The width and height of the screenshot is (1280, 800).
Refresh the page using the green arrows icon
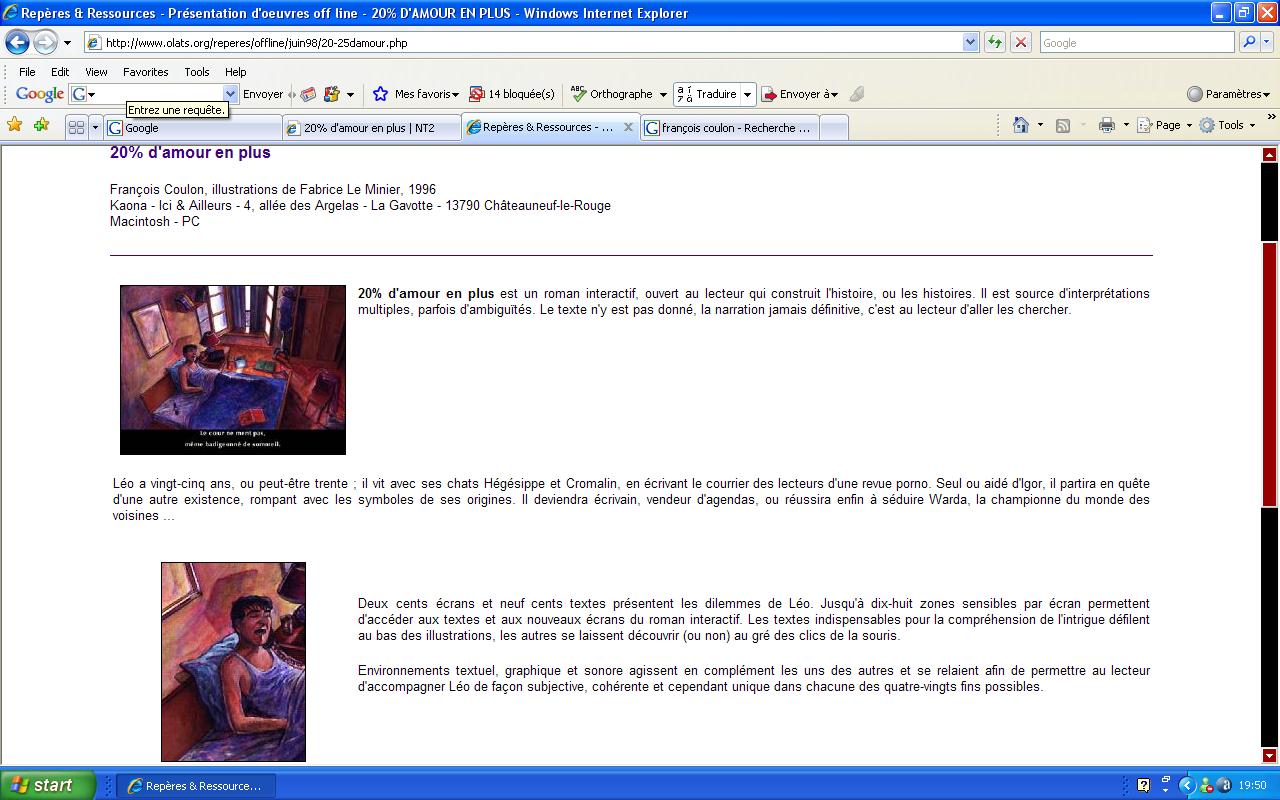pos(995,43)
